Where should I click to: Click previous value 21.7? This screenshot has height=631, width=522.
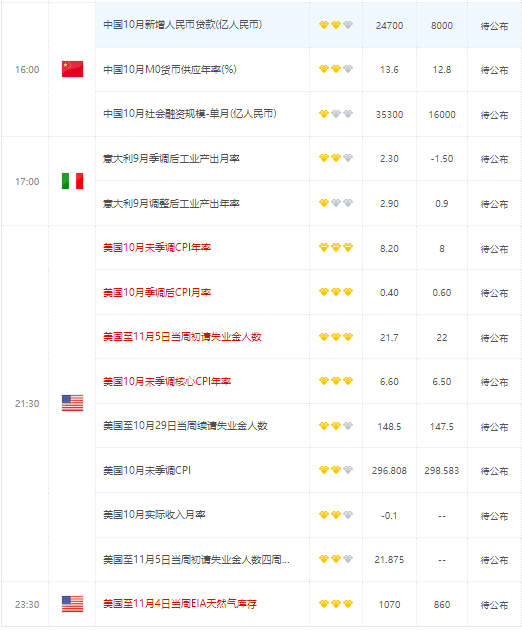click(x=389, y=338)
